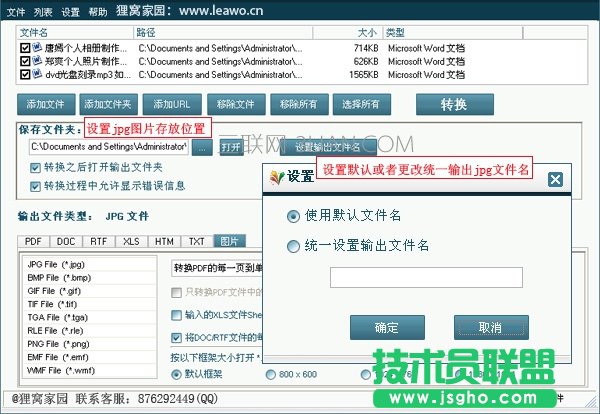Select the 默认框架 radio option
Viewport: 600px width, 414px height.
[176, 374]
